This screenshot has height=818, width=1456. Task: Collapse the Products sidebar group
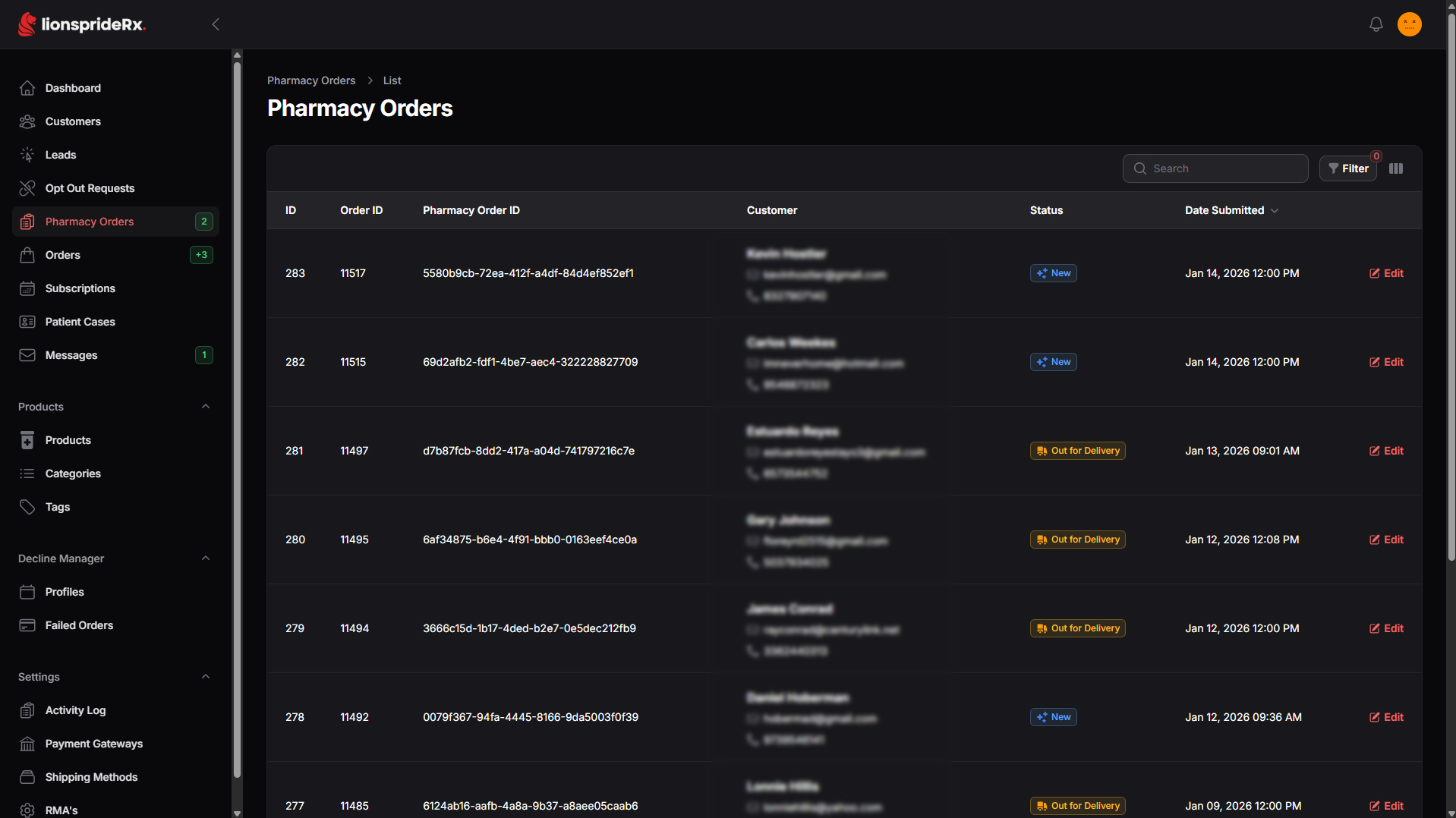205,407
